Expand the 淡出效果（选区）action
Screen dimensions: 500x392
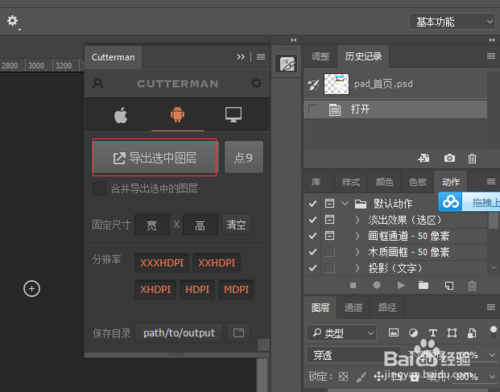[x=357, y=220]
